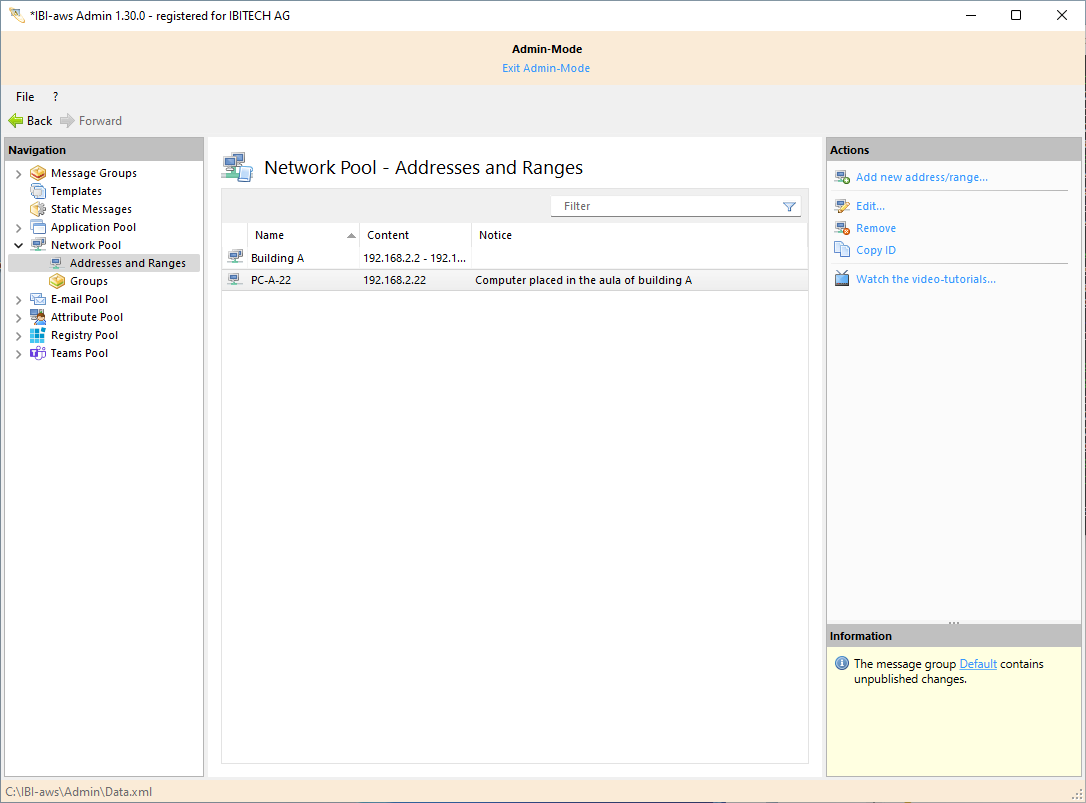
Task: Expand the E-mail Pool tree node
Action: click(18, 300)
